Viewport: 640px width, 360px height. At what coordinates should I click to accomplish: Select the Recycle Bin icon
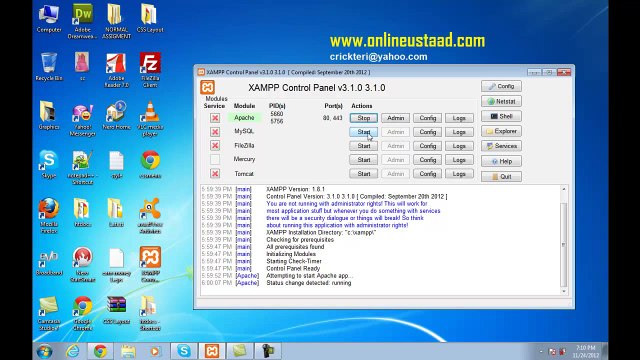point(49,67)
